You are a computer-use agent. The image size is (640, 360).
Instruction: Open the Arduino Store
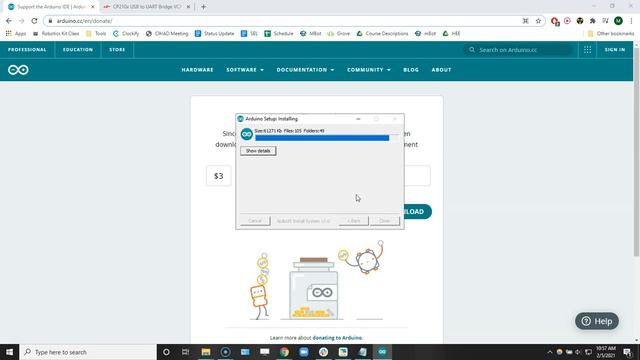pos(117,50)
